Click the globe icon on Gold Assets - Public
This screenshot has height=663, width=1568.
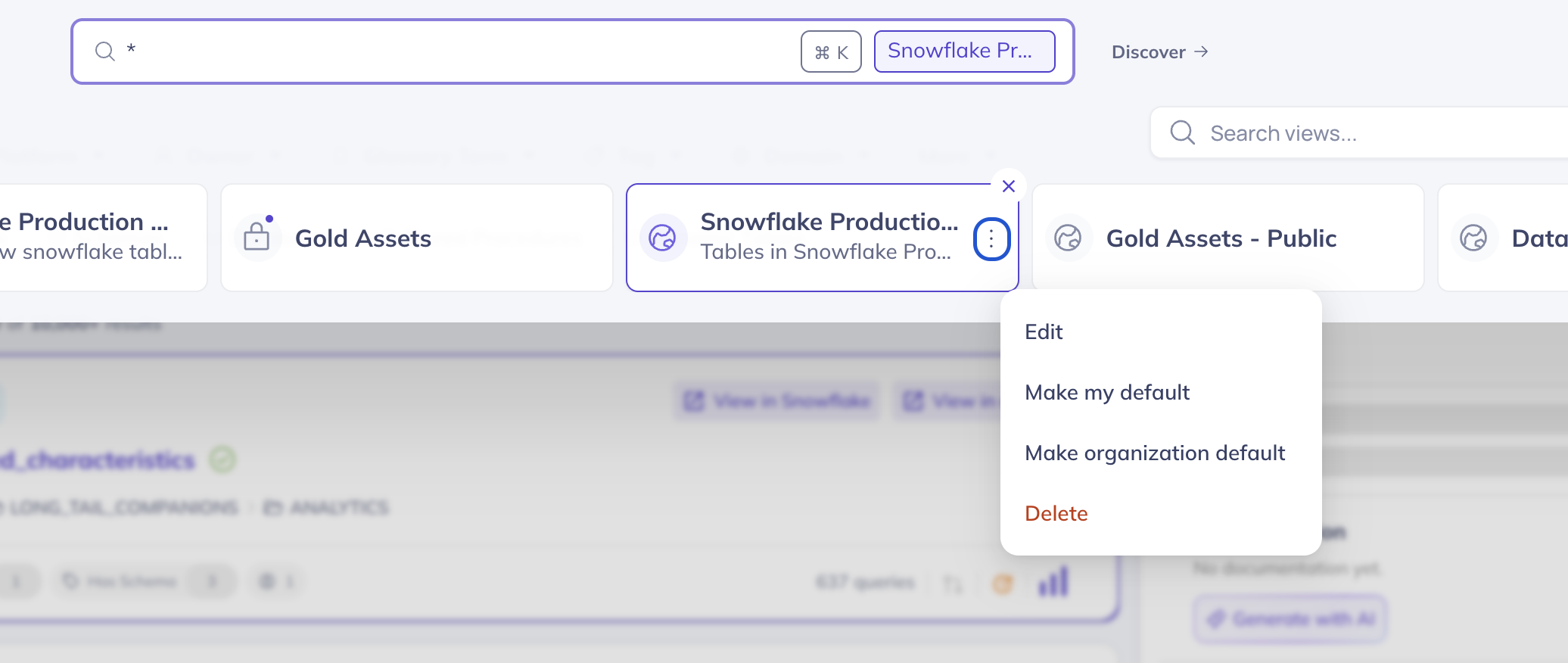pos(1068,238)
